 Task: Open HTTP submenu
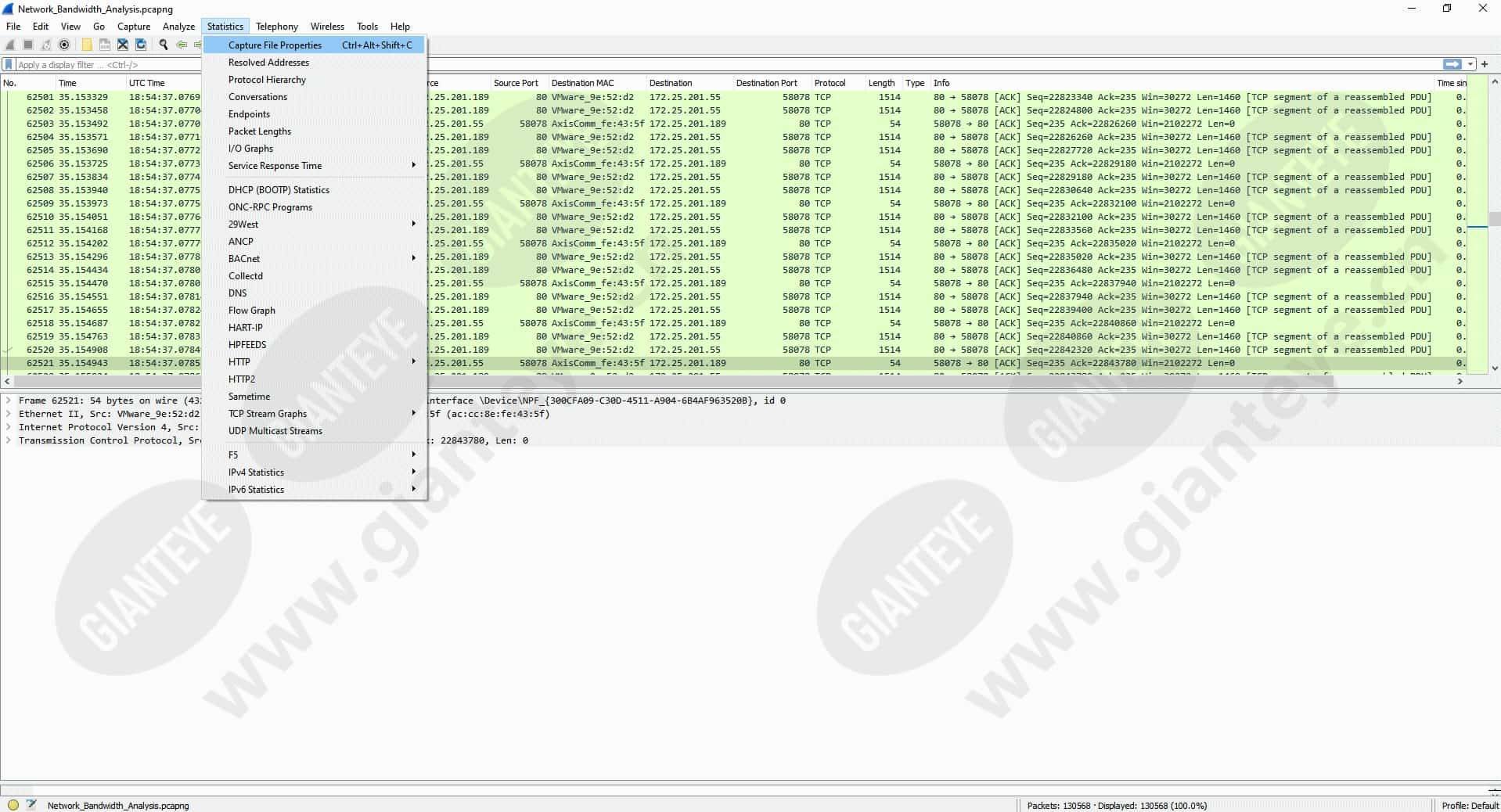point(314,361)
